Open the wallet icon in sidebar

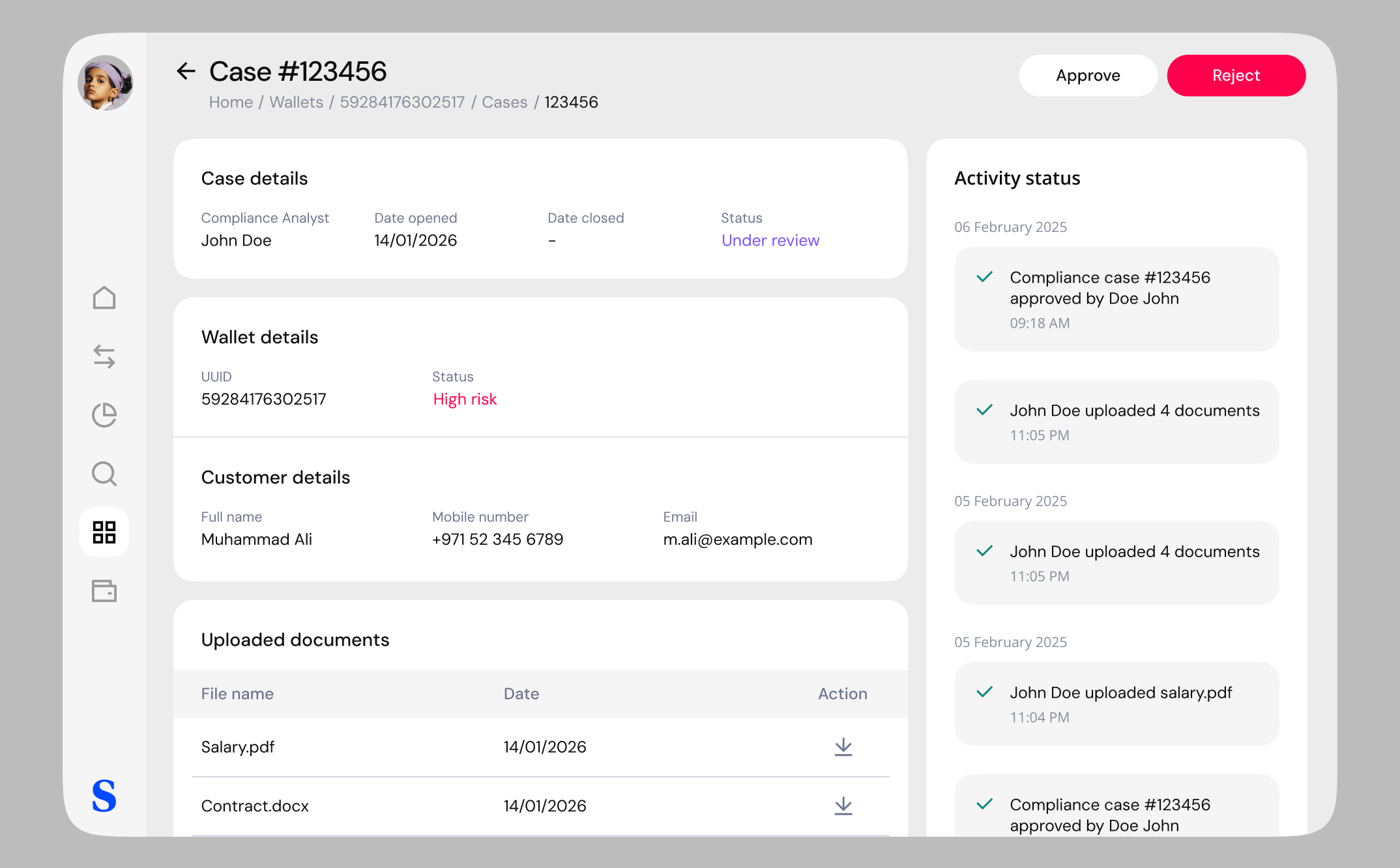coord(104,590)
